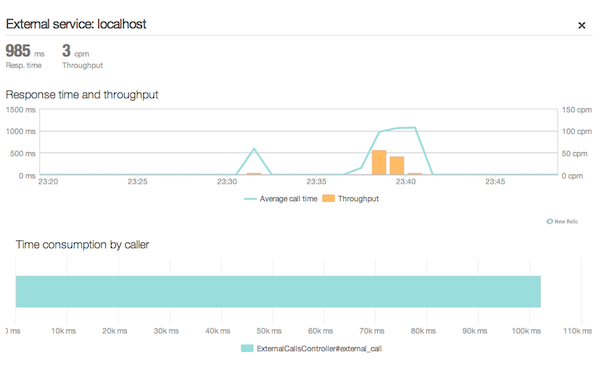Image resolution: width=600 pixels, height=366 pixels.
Task: Click the 100k ms axis label
Action: point(527,331)
